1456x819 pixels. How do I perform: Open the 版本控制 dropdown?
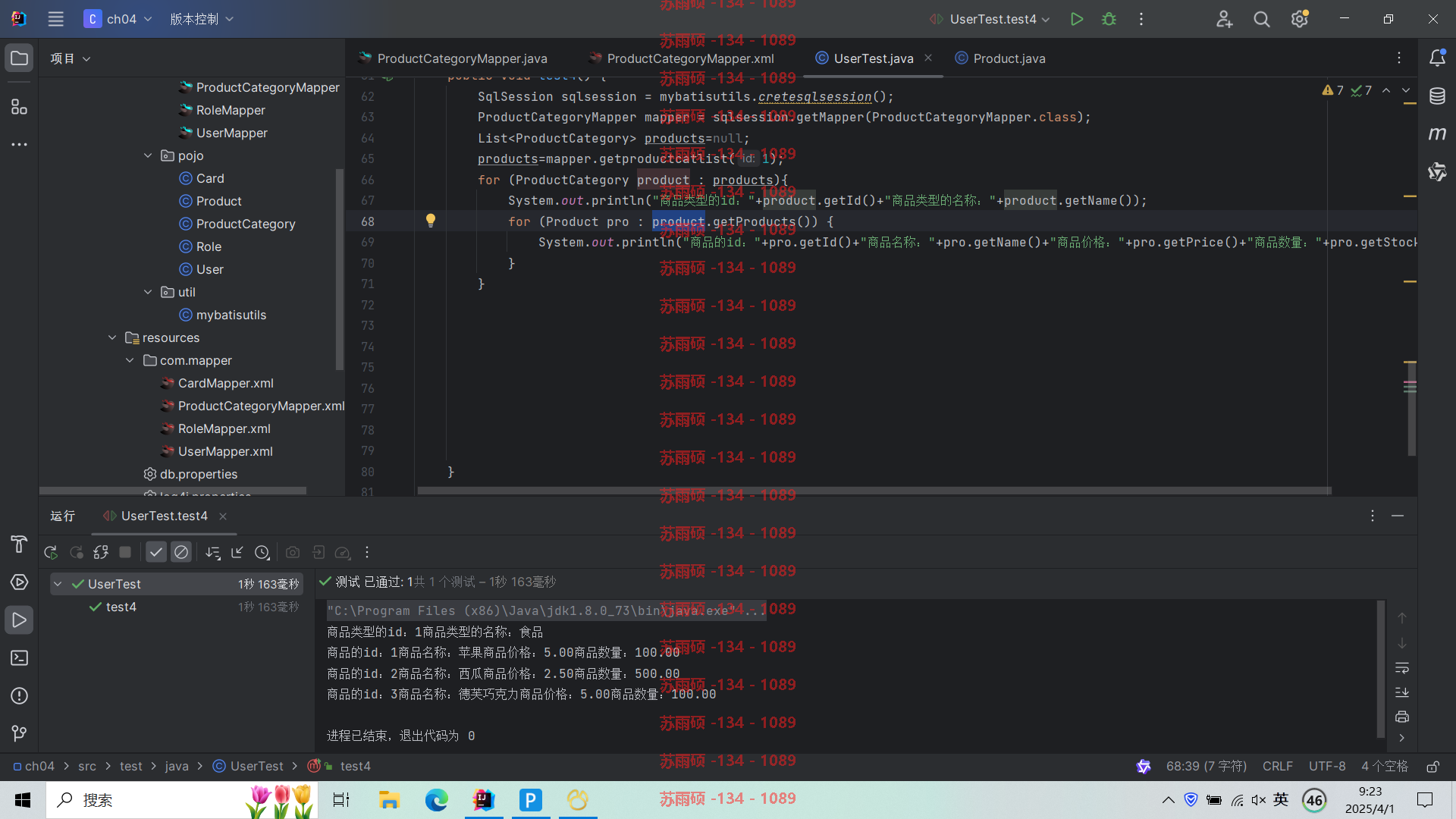coord(202,19)
